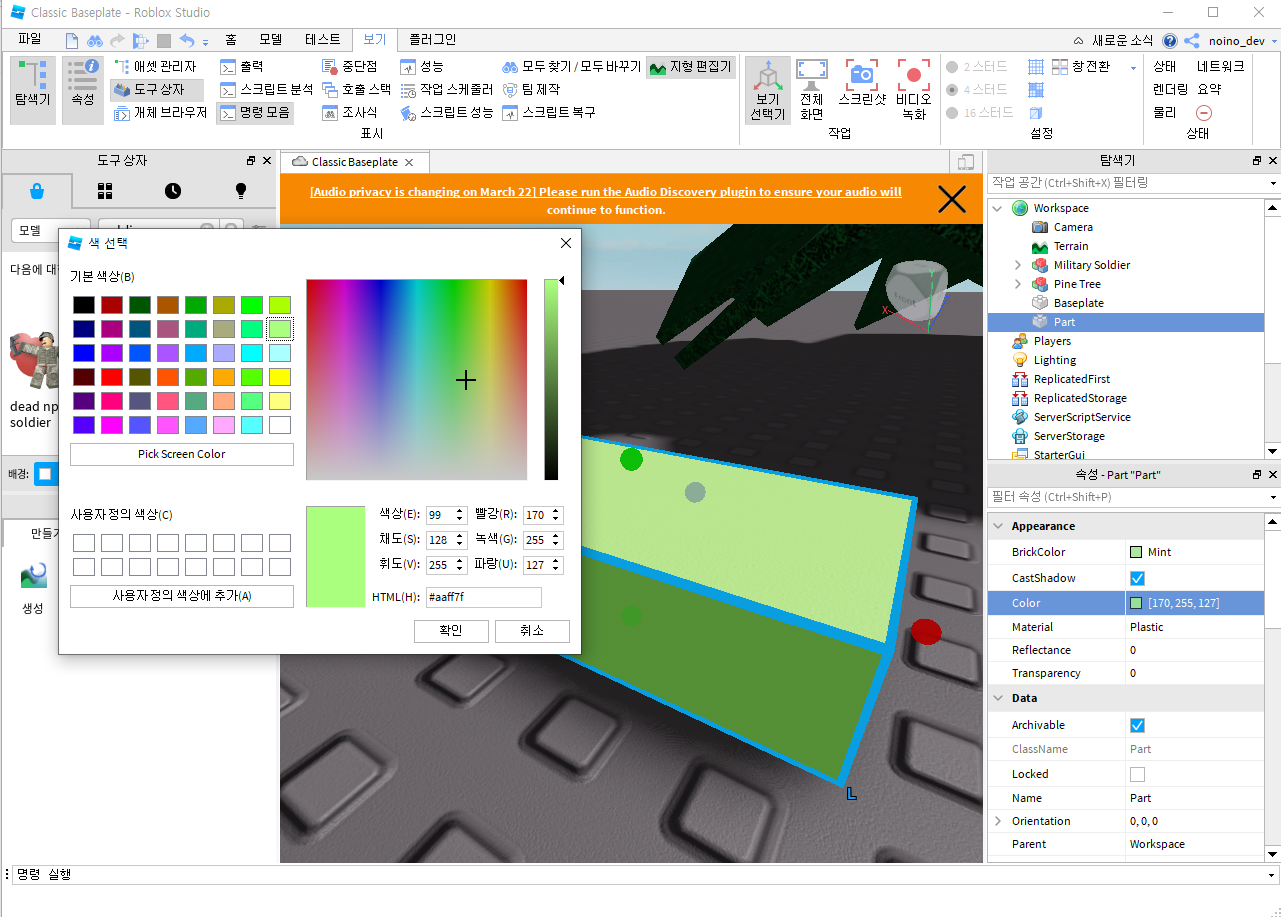Select the yellow basic color swatch

pyautogui.click(x=280, y=377)
